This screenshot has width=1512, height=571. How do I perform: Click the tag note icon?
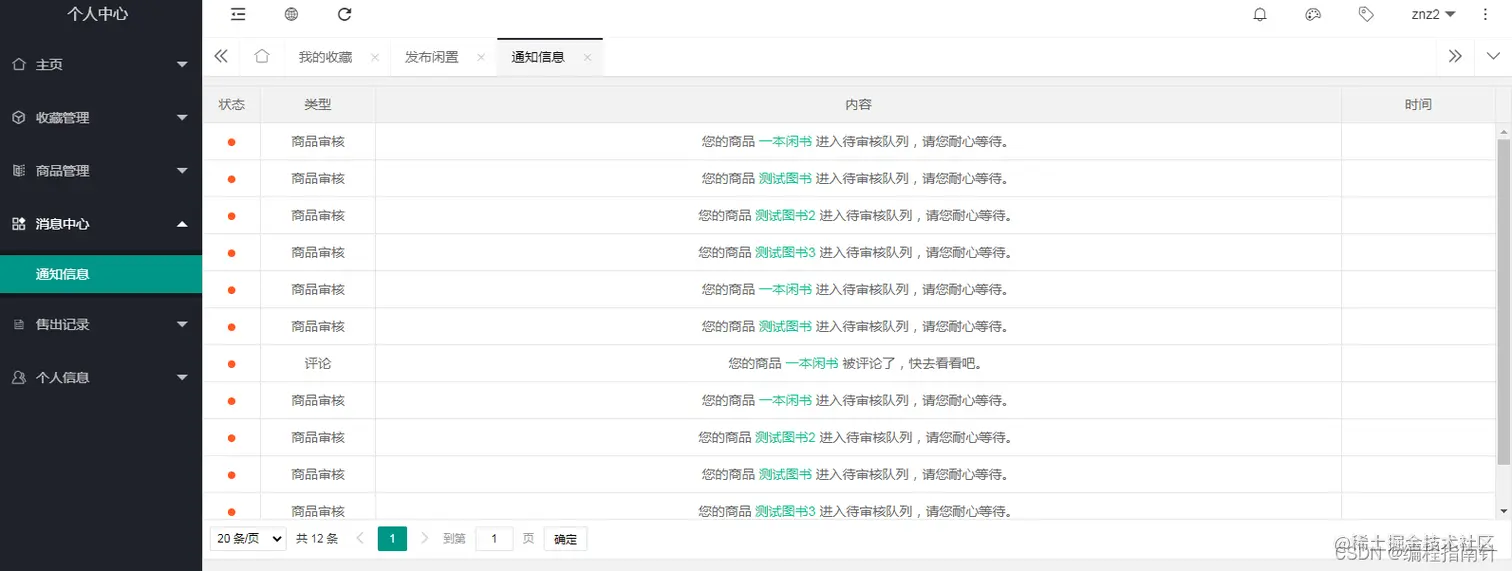tap(1366, 14)
